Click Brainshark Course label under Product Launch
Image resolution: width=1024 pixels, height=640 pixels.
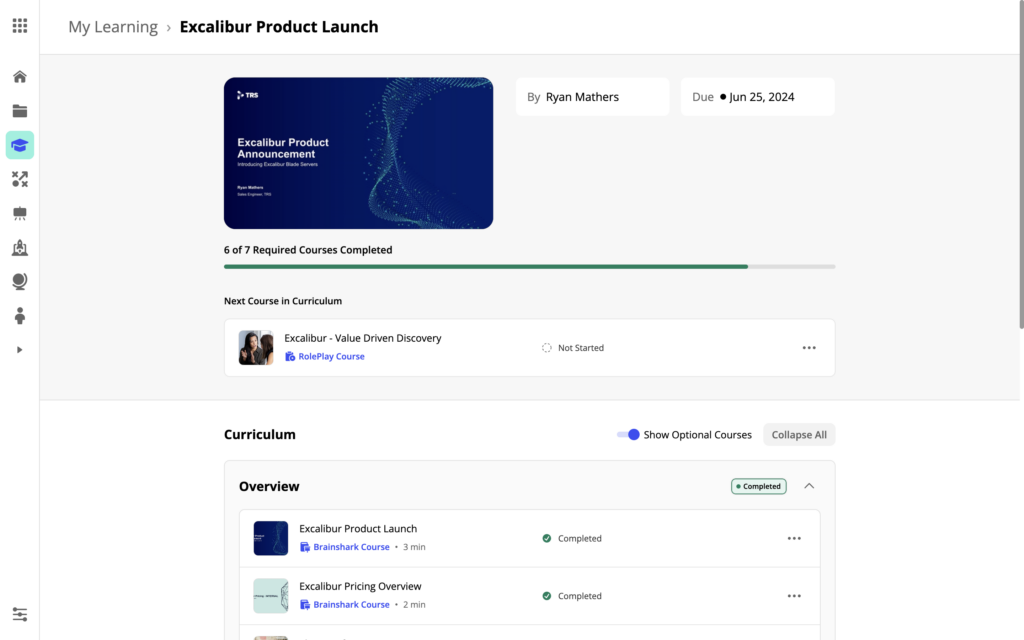pyautogui.click(x=351, y=547)
